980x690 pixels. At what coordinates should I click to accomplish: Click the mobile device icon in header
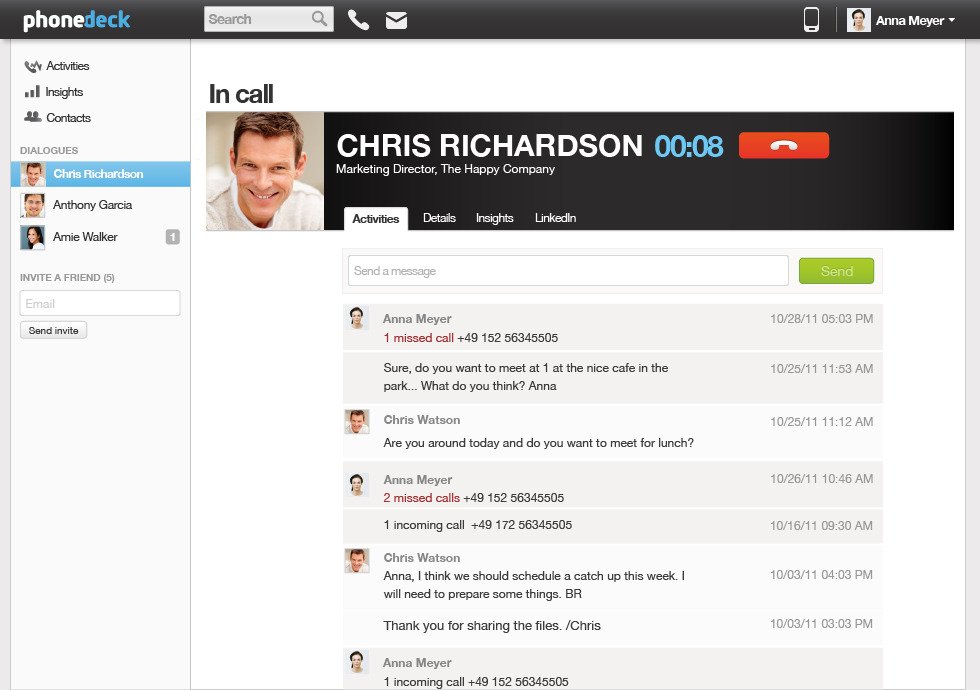tap(811, 20)
